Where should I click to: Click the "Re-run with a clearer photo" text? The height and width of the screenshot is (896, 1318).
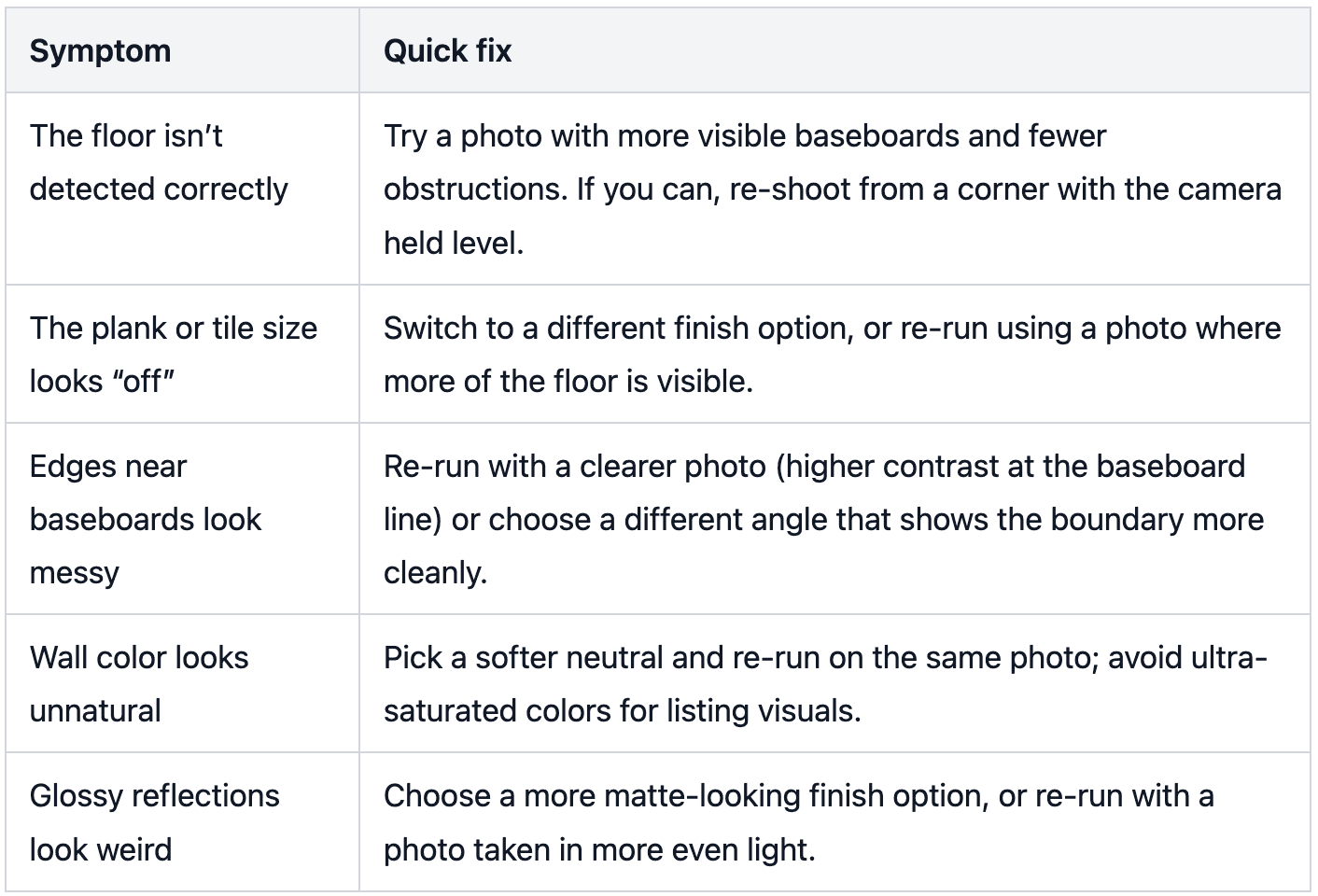574,466
